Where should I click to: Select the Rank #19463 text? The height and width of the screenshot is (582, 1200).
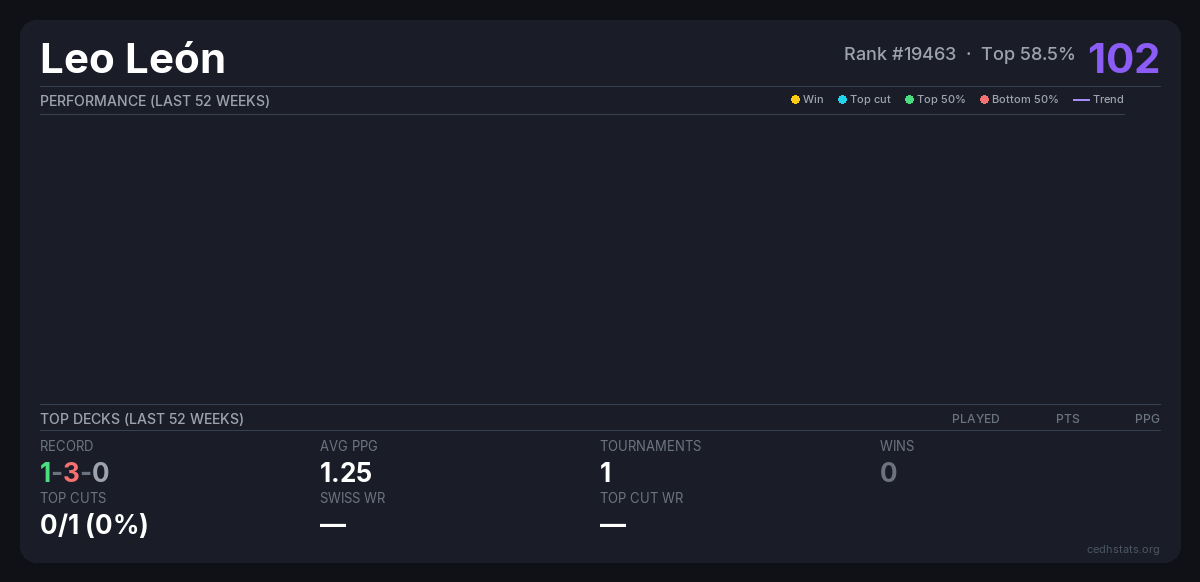(899, 54)
